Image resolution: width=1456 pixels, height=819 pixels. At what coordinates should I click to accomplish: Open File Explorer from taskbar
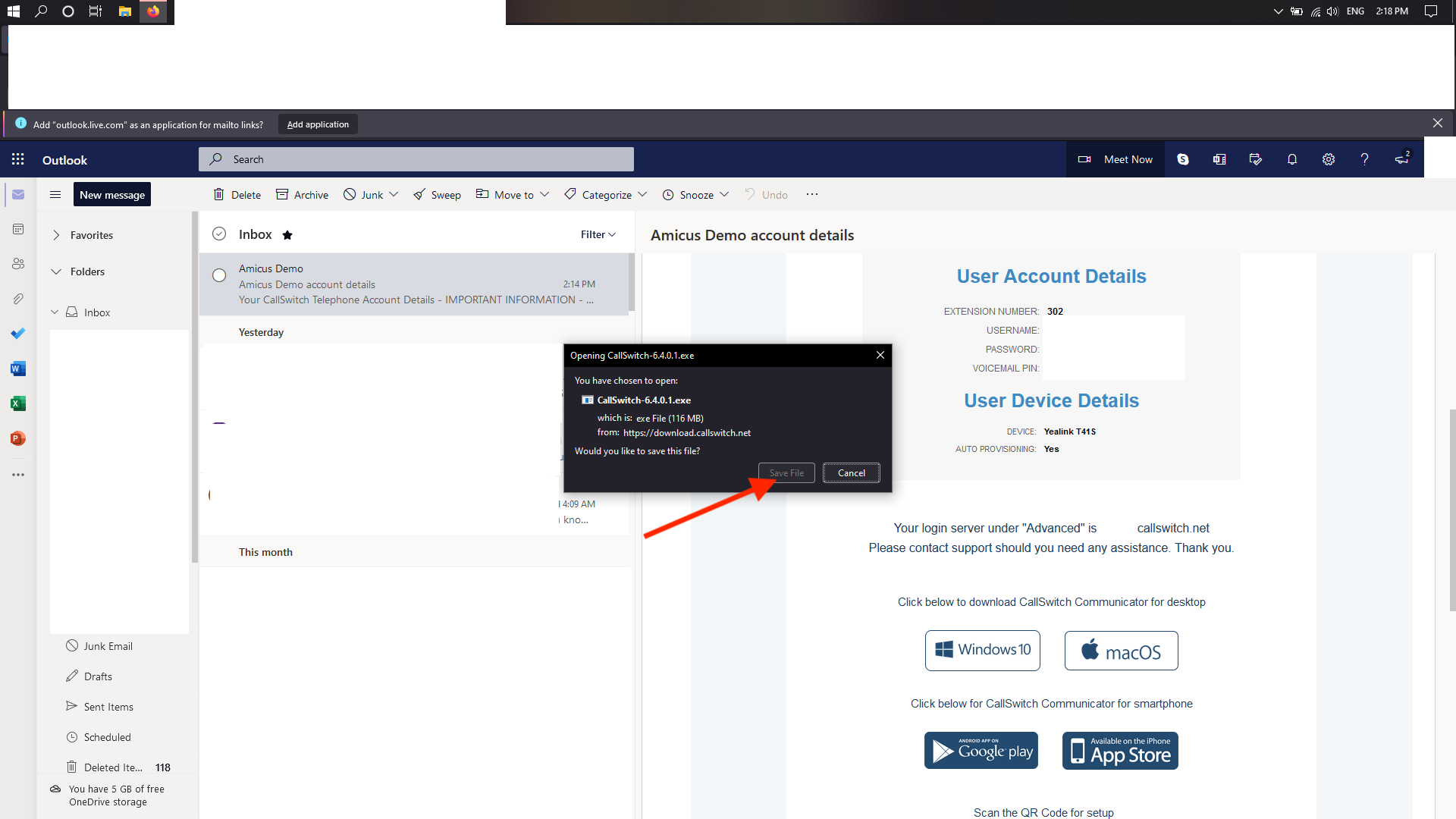[125, 11]
